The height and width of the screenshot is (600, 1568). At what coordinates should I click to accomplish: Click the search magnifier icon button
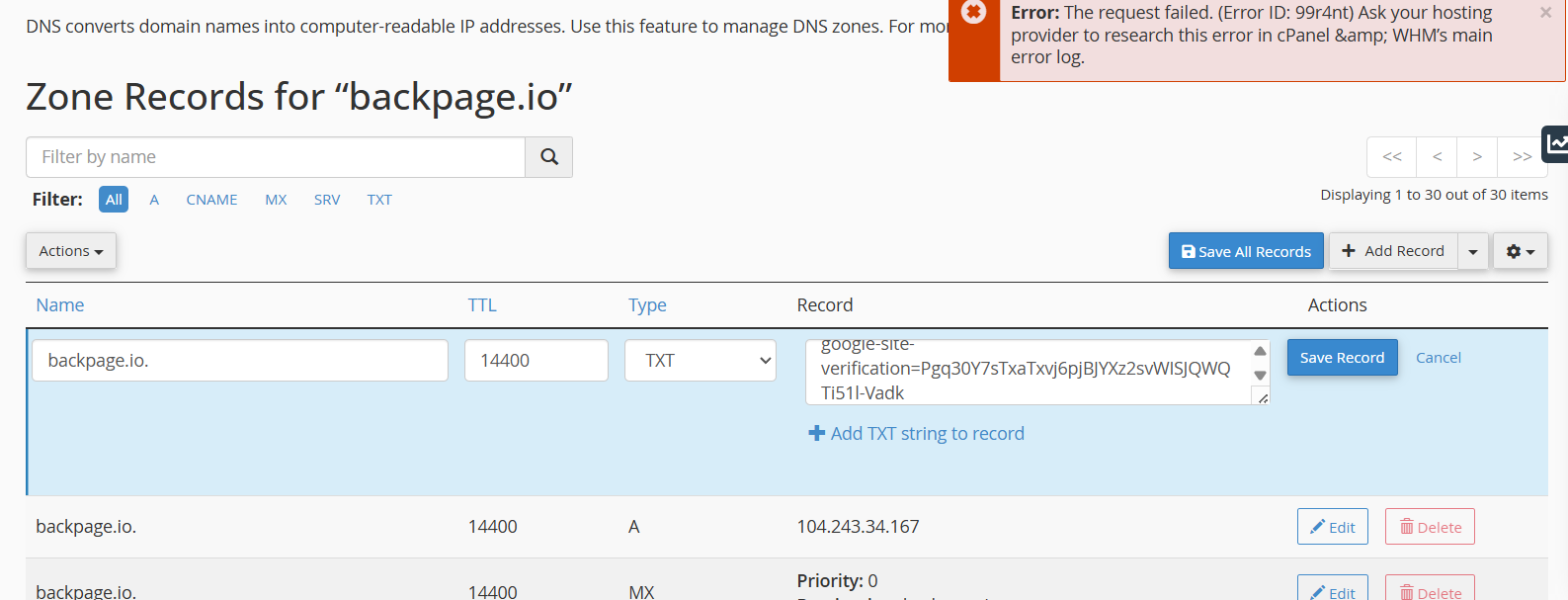[549, 157]
